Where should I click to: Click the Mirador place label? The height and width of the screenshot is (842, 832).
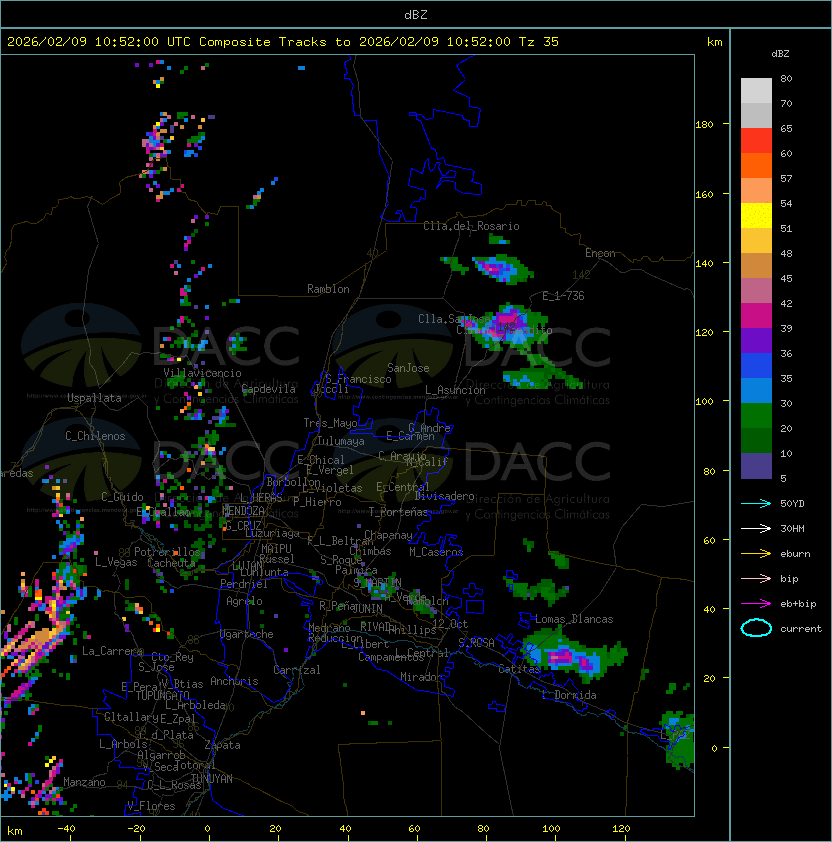pos(421,677)
